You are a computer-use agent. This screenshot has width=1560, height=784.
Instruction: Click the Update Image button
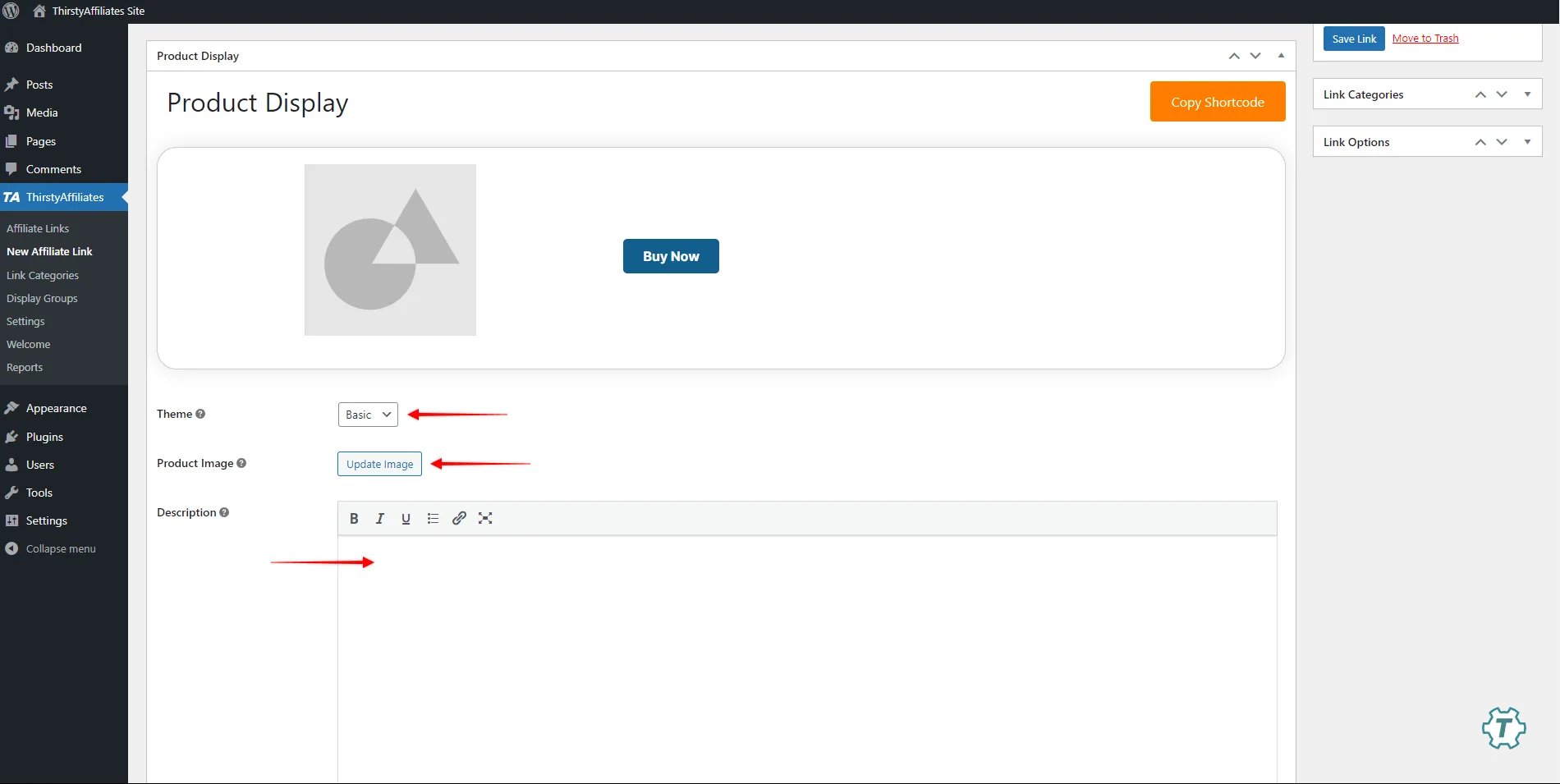(379, 464)
